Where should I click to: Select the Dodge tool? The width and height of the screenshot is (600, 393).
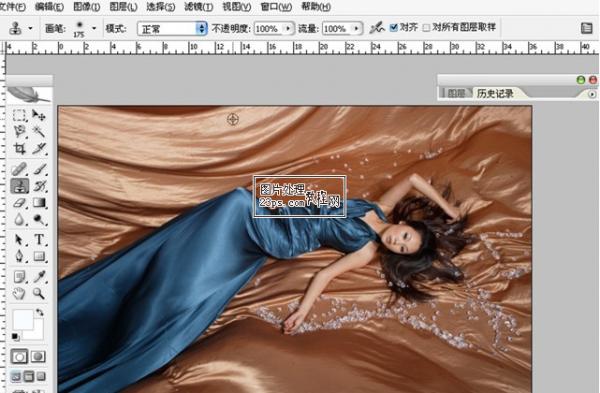[39, 220]
